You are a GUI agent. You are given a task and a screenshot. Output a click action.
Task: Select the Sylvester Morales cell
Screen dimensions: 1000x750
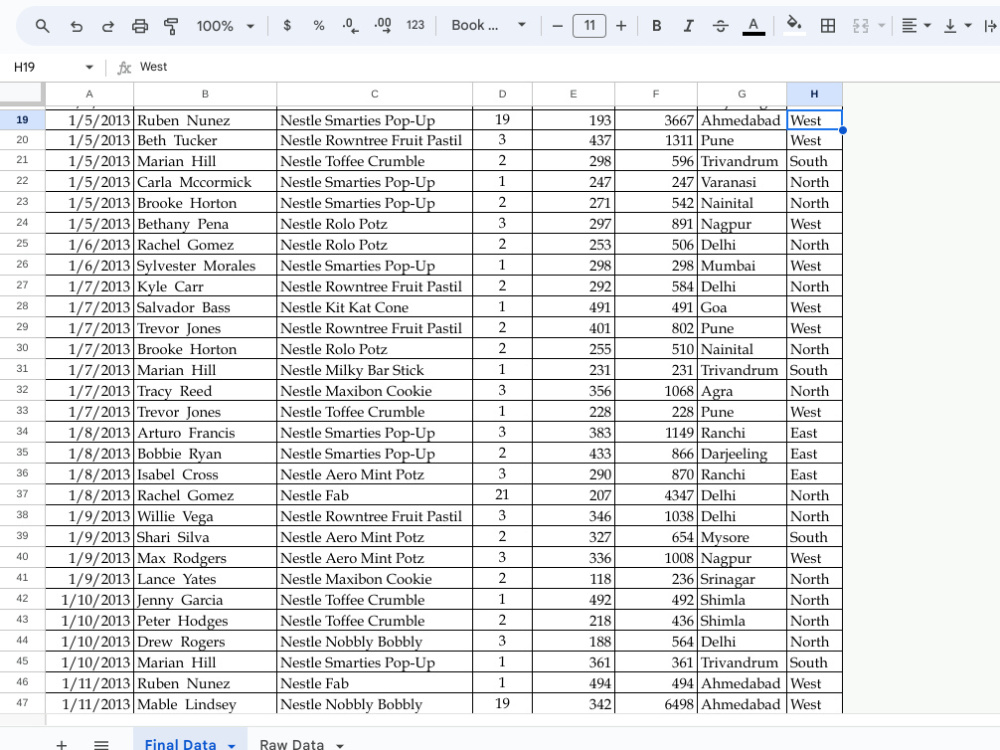(205, 266)
